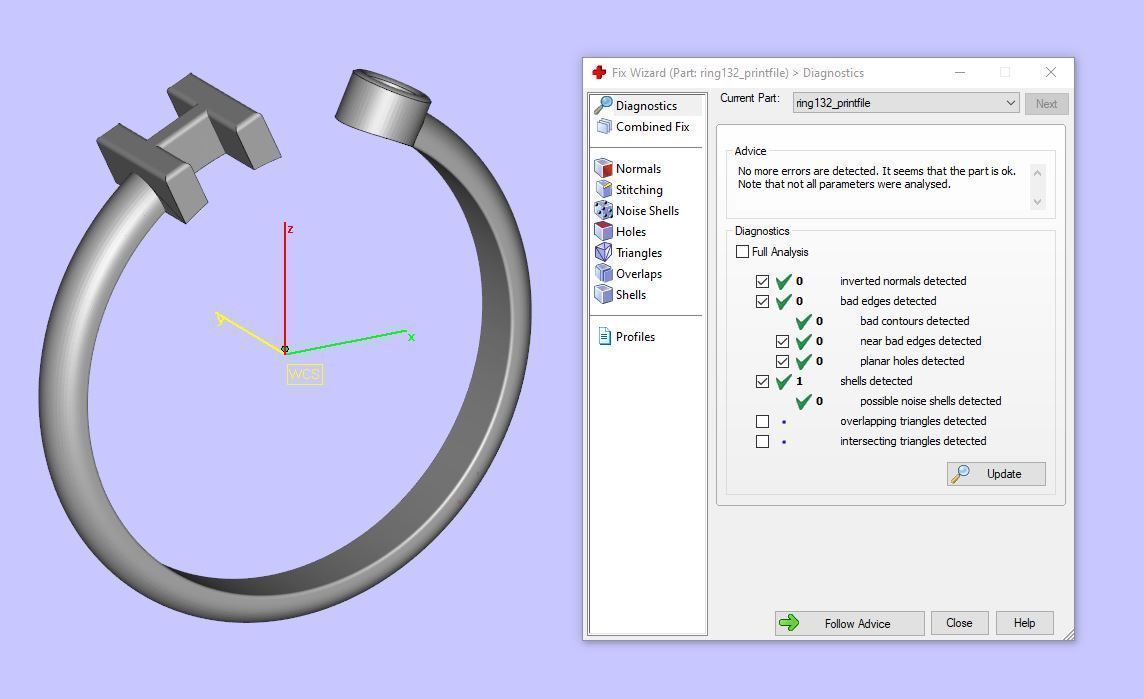Click the Diagnostics magnifier icon in sidebar
The width and height of the screenshot is (1144, 699).
(x=603, y=105)
